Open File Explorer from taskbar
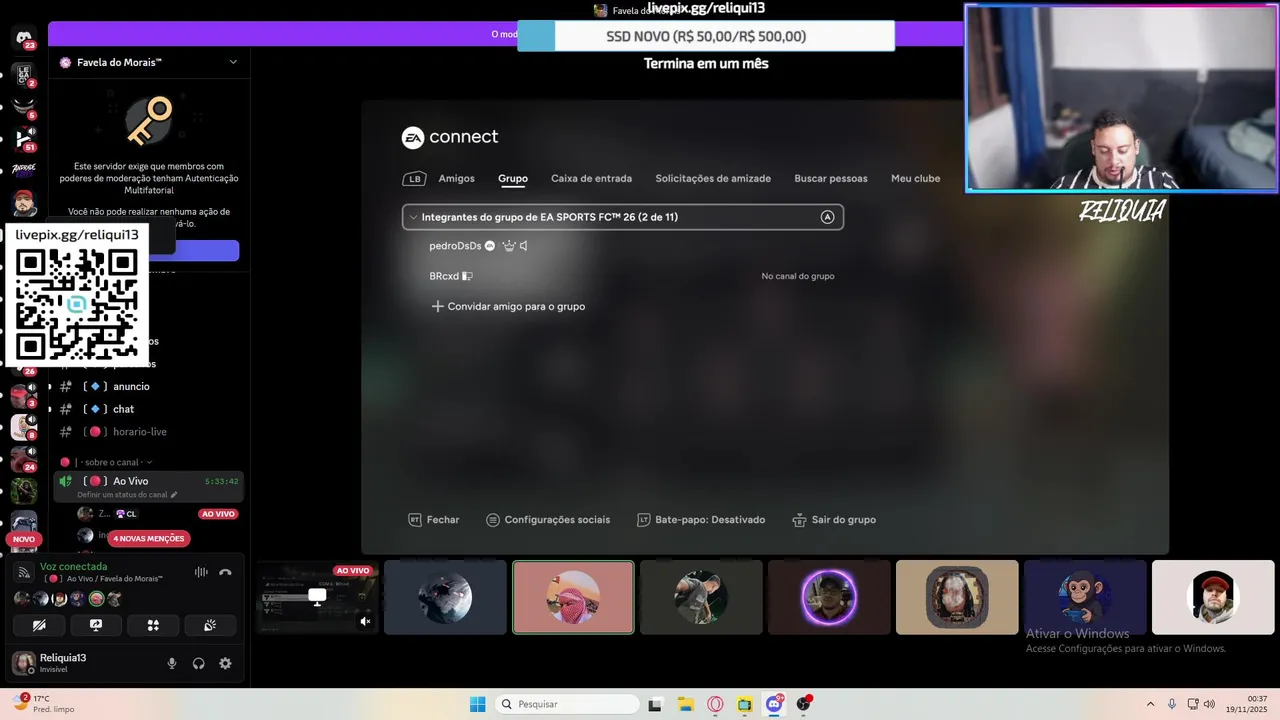Image resolution: width=1280 pixels, height=720 pixels. coord(685,704)
